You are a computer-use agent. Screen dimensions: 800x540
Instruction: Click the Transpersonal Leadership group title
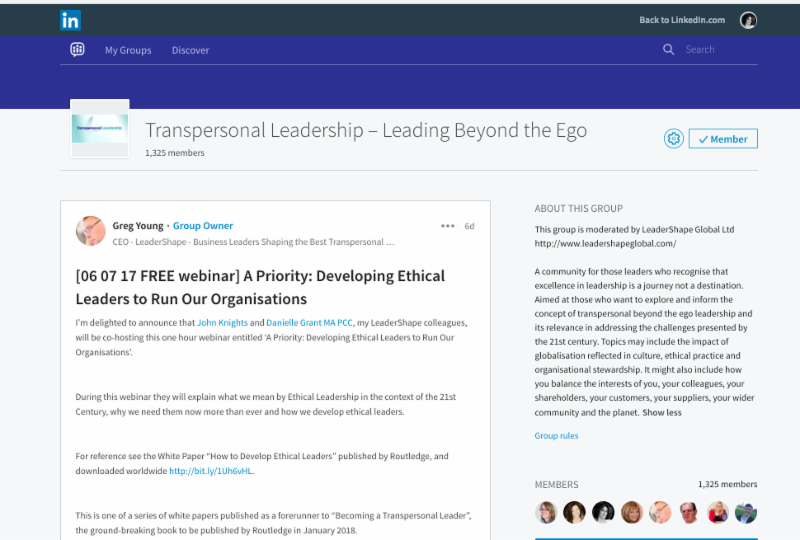pos(366,130)
